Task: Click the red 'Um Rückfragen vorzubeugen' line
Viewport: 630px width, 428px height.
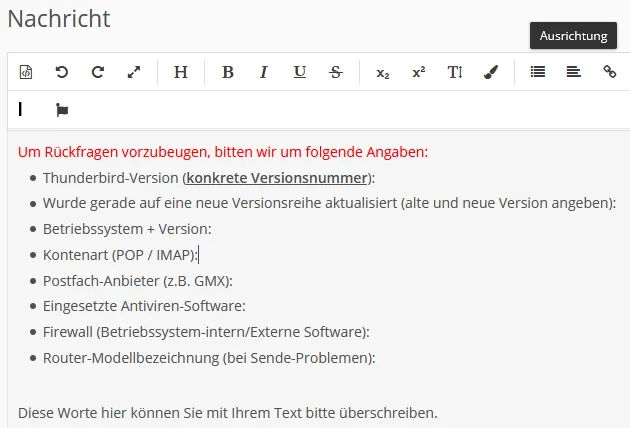Action: 223,152
